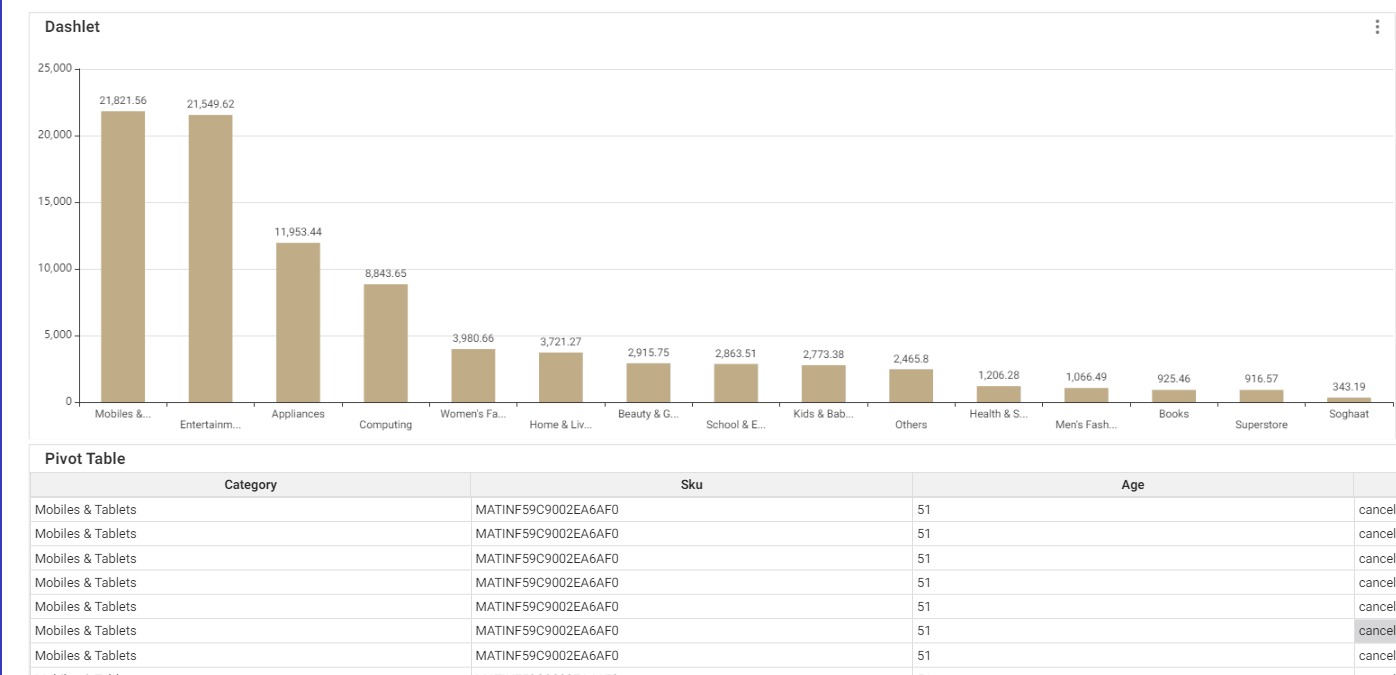
Task: Sort by the Category column header
Action: pyautogui.click(x=250, y=485)
